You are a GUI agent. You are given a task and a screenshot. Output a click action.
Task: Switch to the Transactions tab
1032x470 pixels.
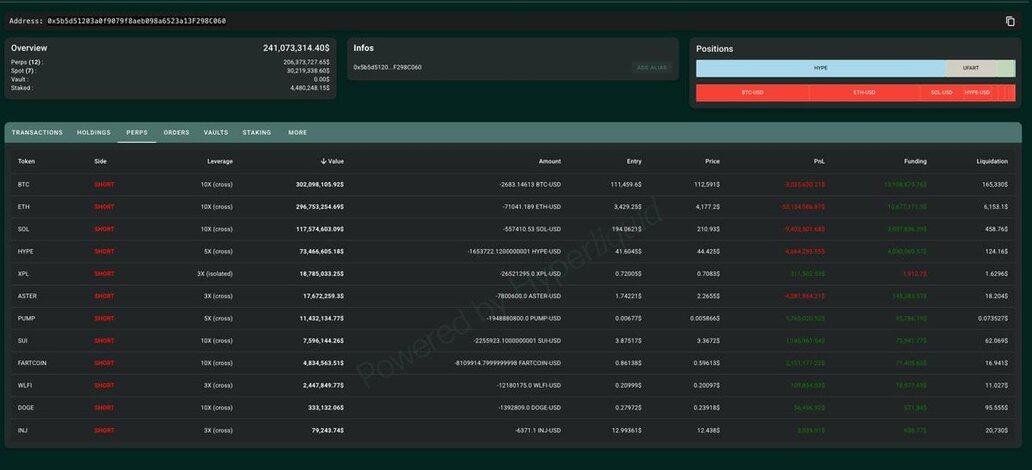tap(37, 132)
